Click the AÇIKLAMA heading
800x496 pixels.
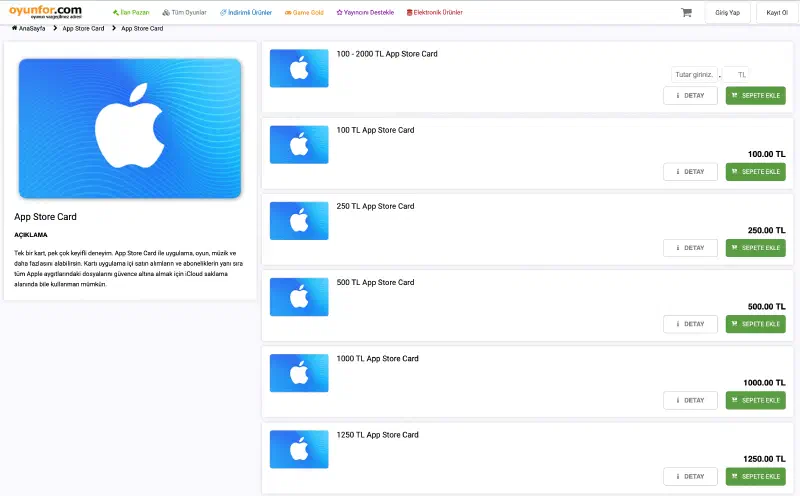point(31,235)
